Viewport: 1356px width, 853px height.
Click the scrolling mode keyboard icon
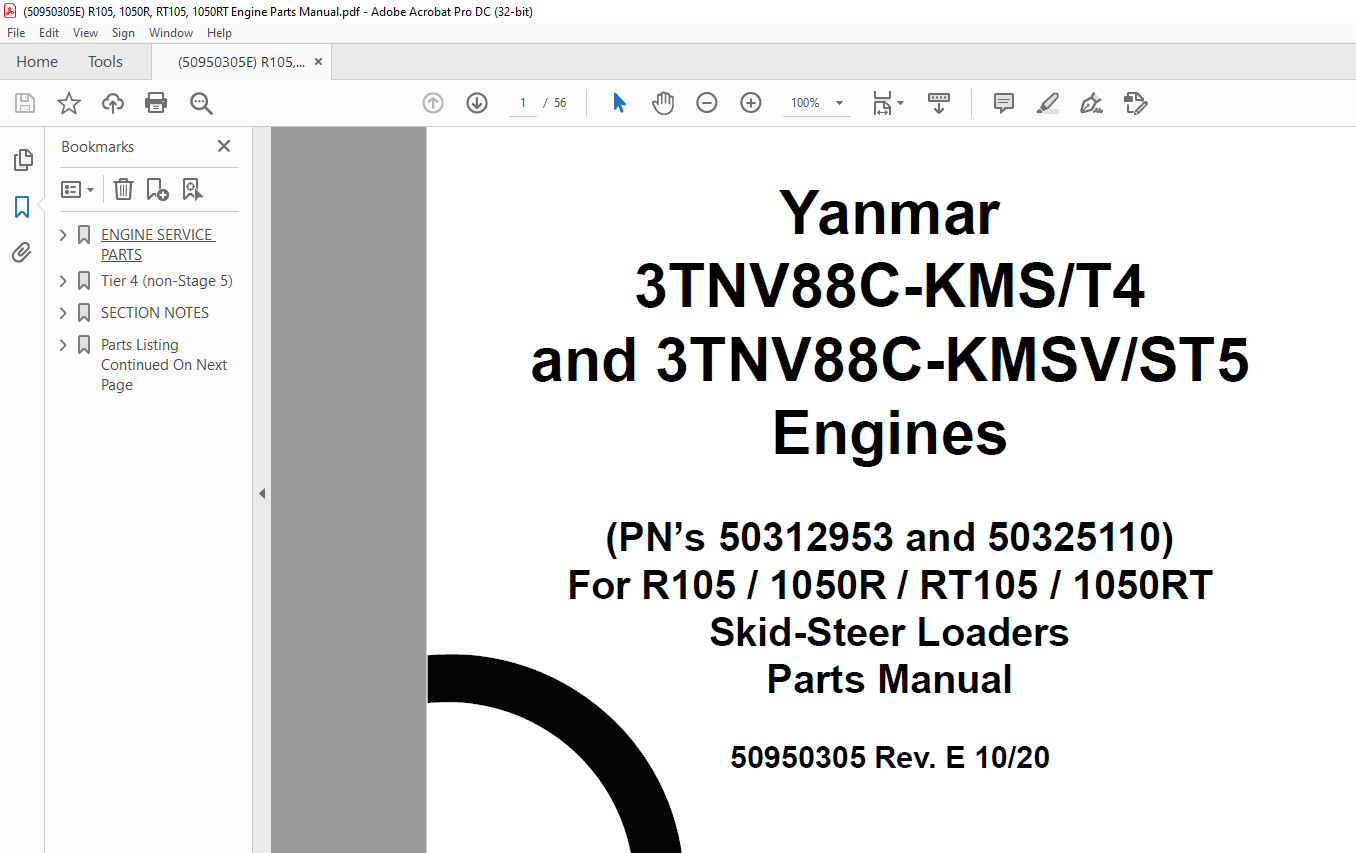coord(939,103)
